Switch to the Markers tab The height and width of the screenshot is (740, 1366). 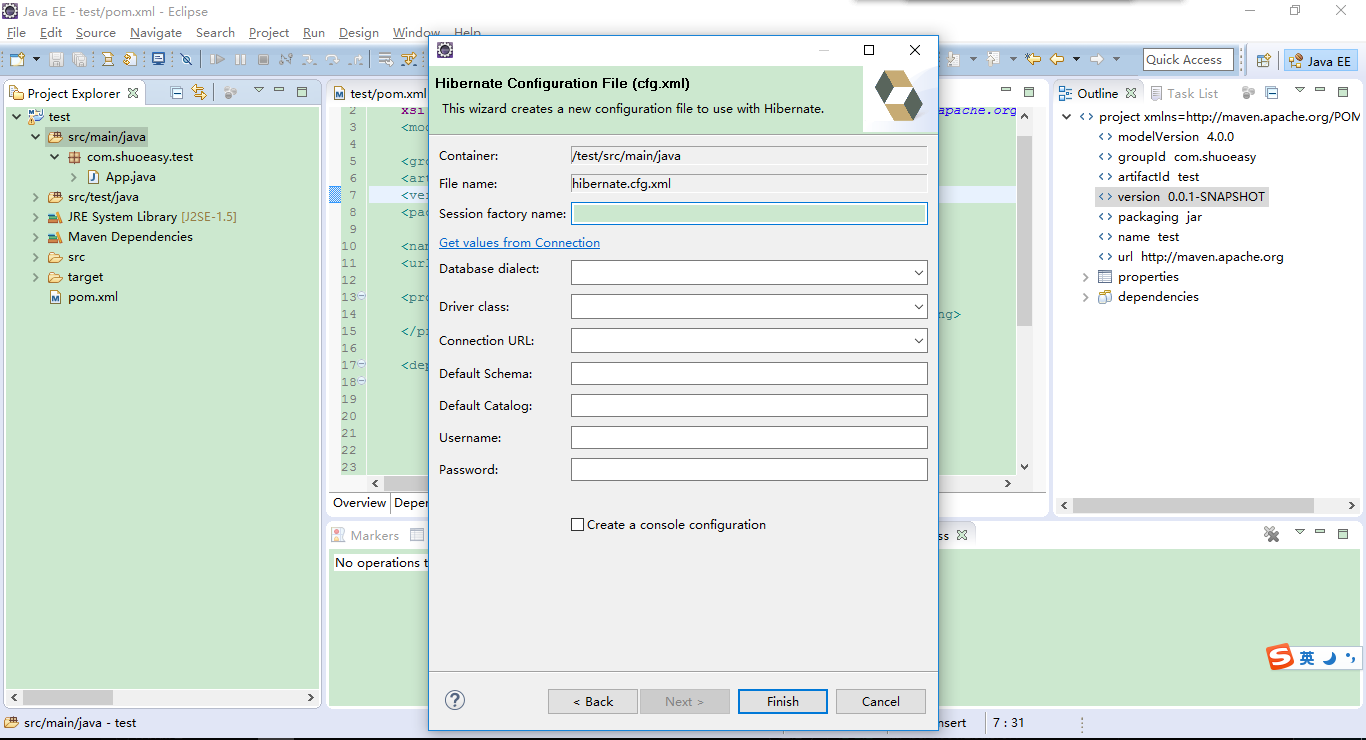pos(365,535)
